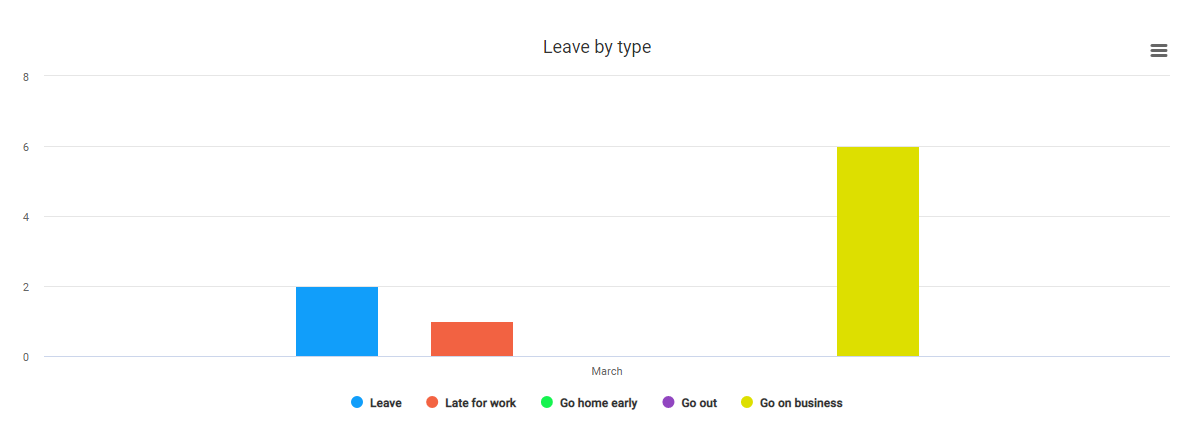
Task: Toggle the Leave series label in legend
Action: tap(385, 403)
